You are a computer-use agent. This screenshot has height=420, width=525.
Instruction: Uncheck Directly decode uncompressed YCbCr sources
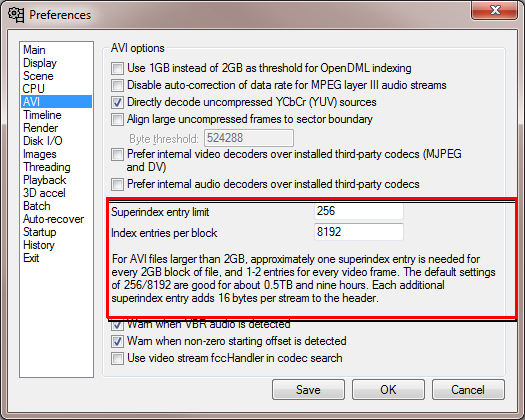117,102
